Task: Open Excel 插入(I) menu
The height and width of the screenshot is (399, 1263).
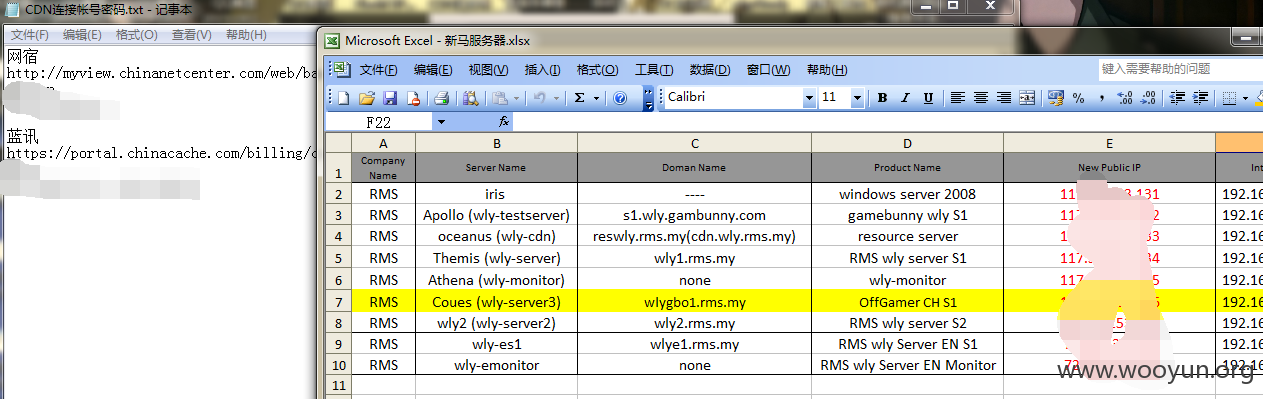Action: pyautogui.click(x=542, y=70)
